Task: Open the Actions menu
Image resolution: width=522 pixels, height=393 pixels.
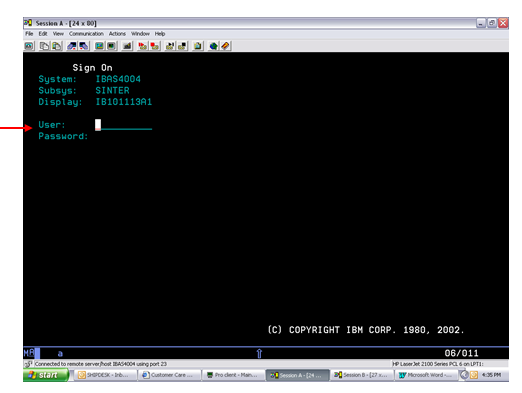Action: [x=117, y=34]
